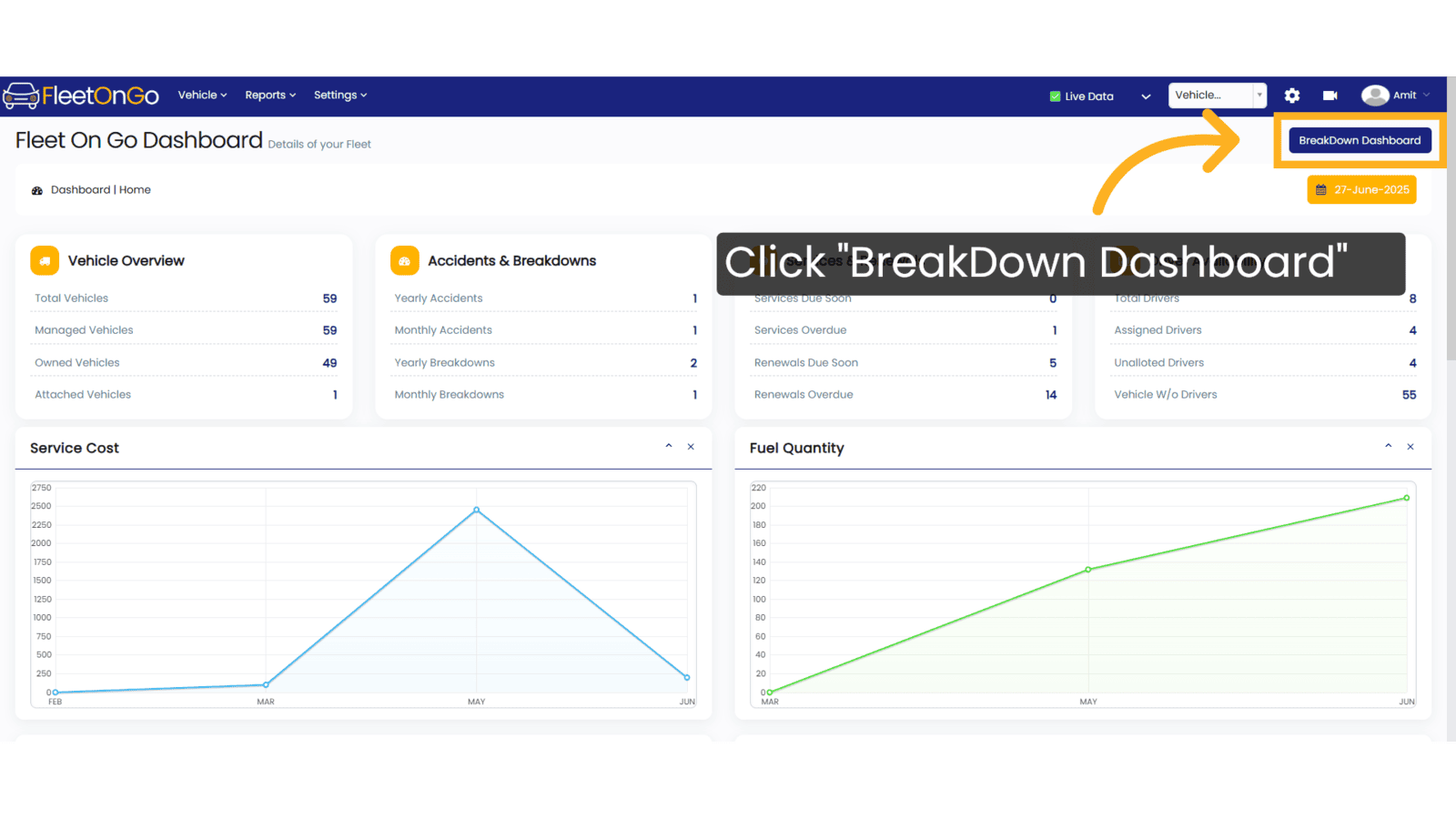Image resolution: width=1456 pixels, height=819 pixels.
Task: Click the FleetOnGo logo
Action: click(81, 96)
